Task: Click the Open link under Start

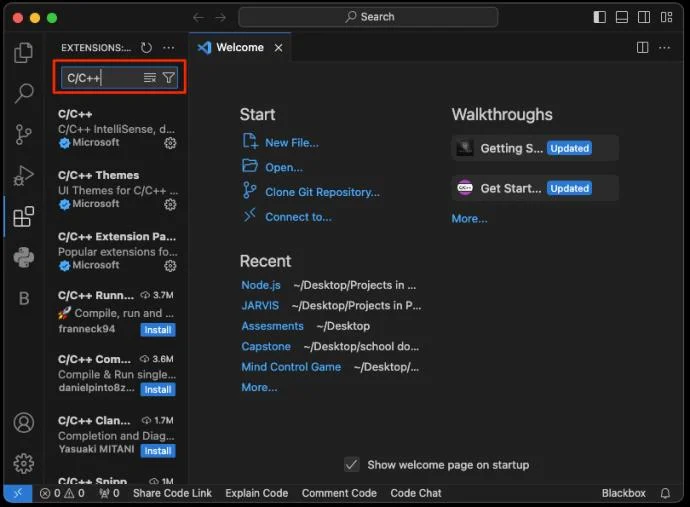Action: [x=284, y=167]
